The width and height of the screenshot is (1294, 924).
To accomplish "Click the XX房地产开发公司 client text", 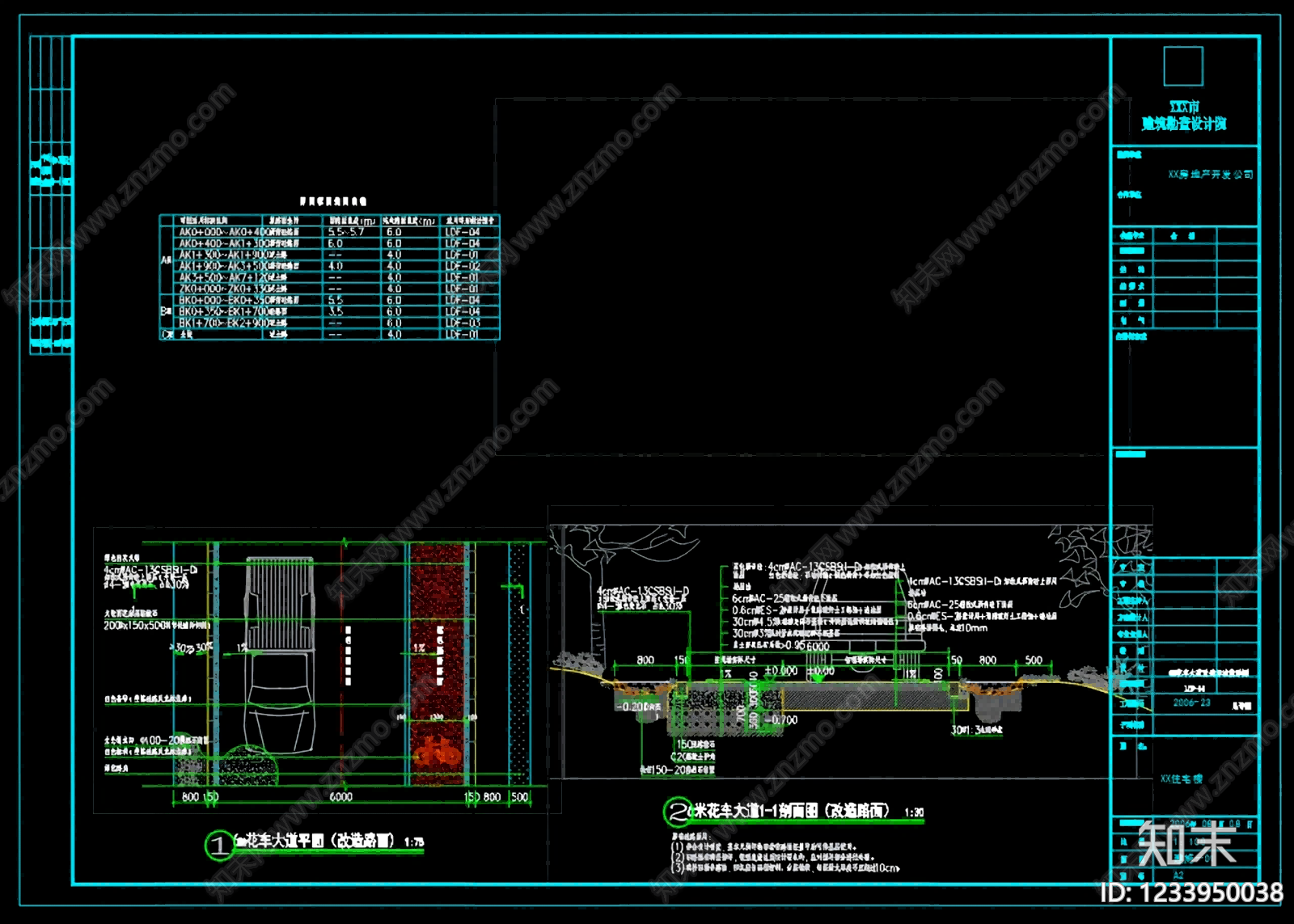I will [x=1210, y=175].
